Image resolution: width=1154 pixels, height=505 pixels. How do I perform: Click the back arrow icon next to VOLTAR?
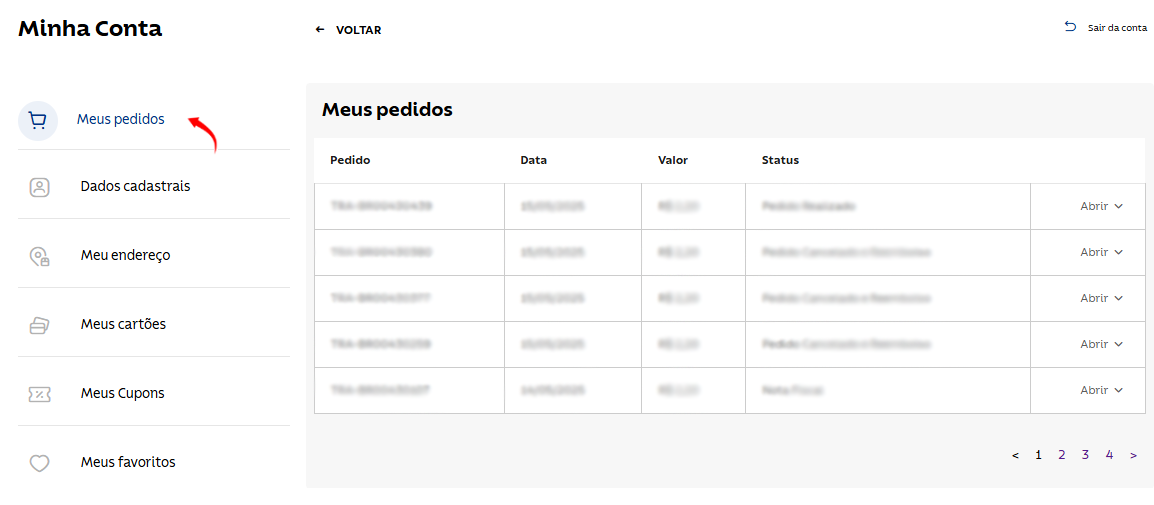(319, 30)
